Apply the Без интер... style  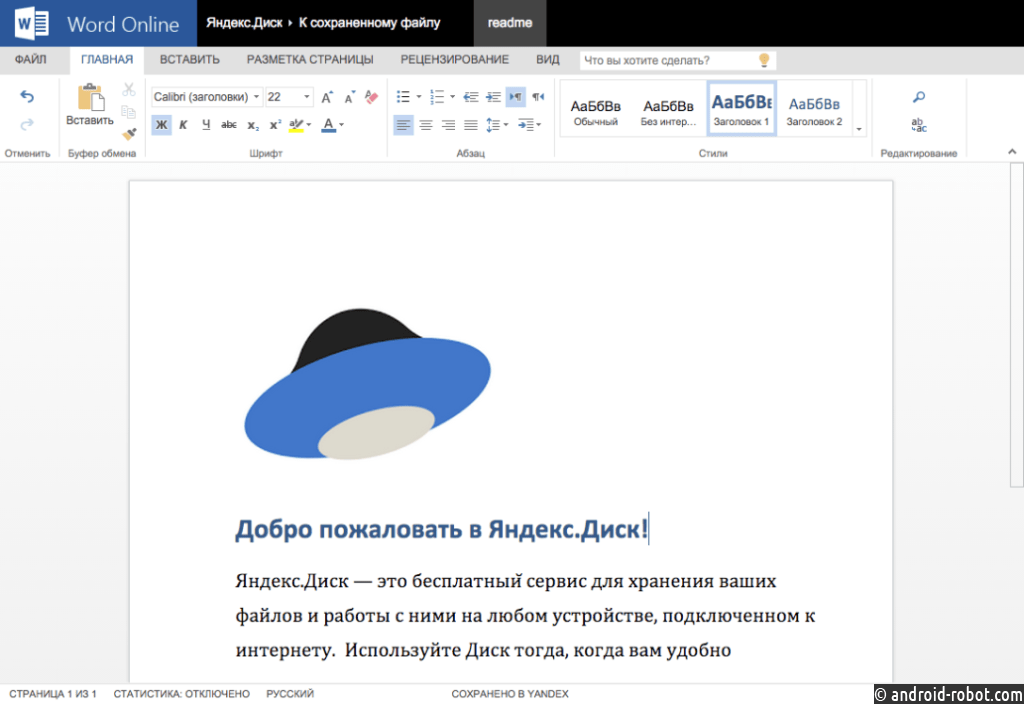click(x=668, y=109)
